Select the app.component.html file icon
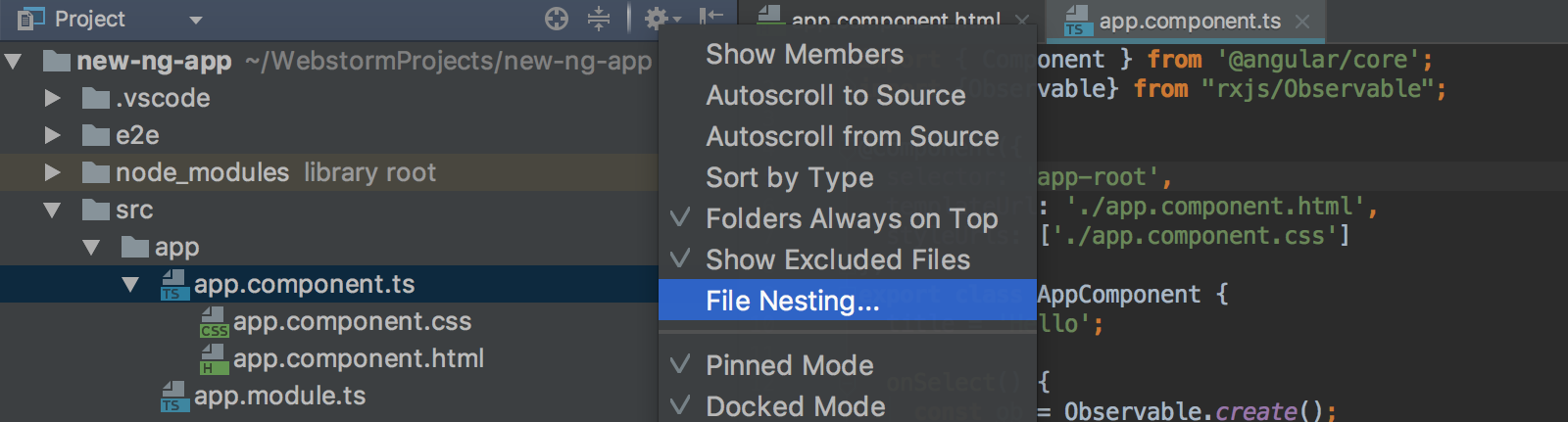 pyautogui.click(x=214, y=359)
